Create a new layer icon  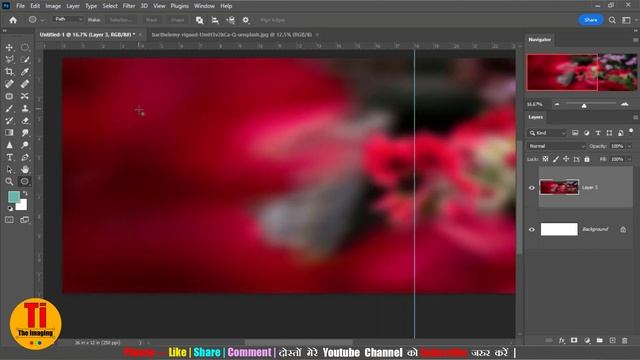(x=612, y=340)
